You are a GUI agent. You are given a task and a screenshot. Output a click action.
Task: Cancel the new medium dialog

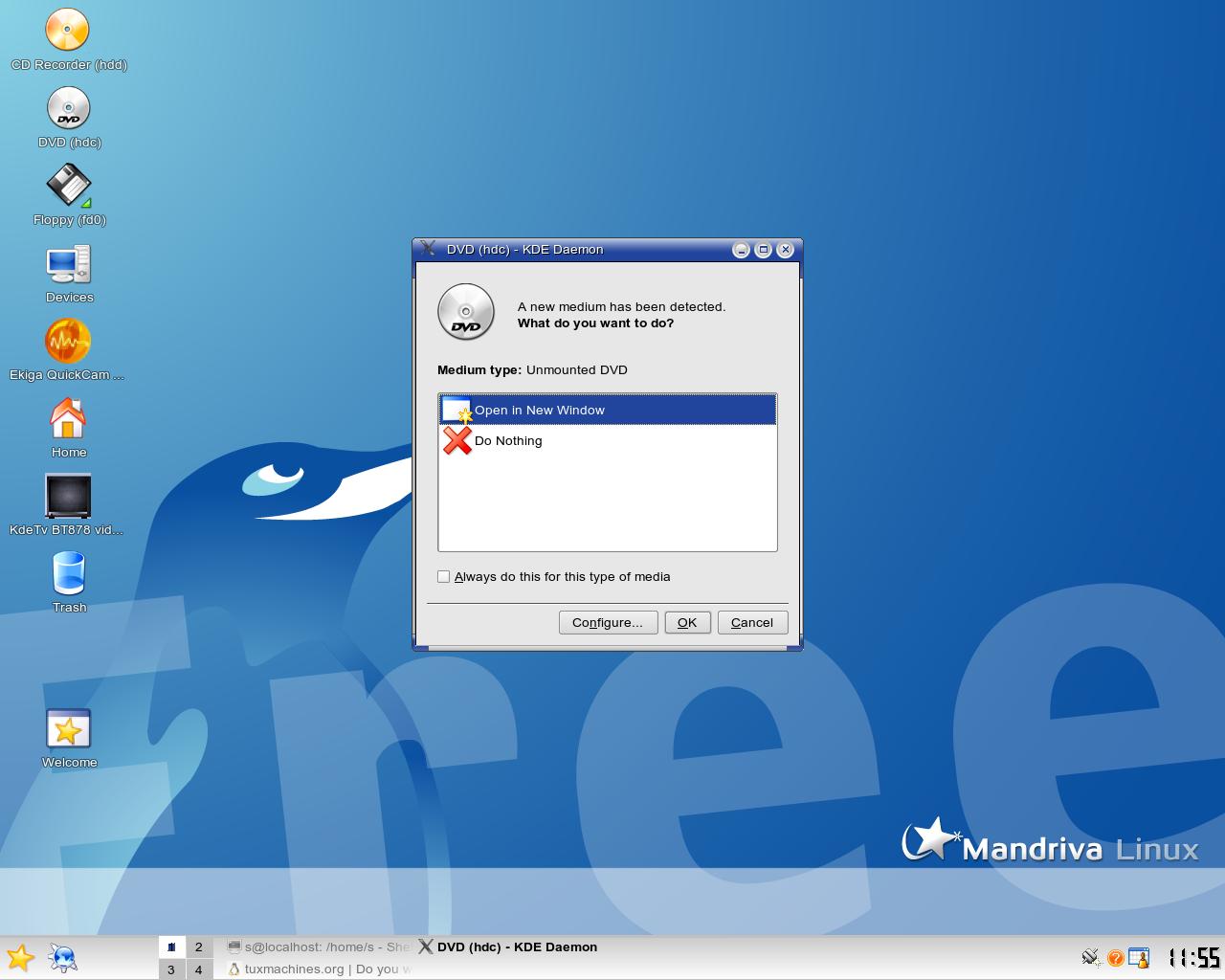click(x=752, y=622)
